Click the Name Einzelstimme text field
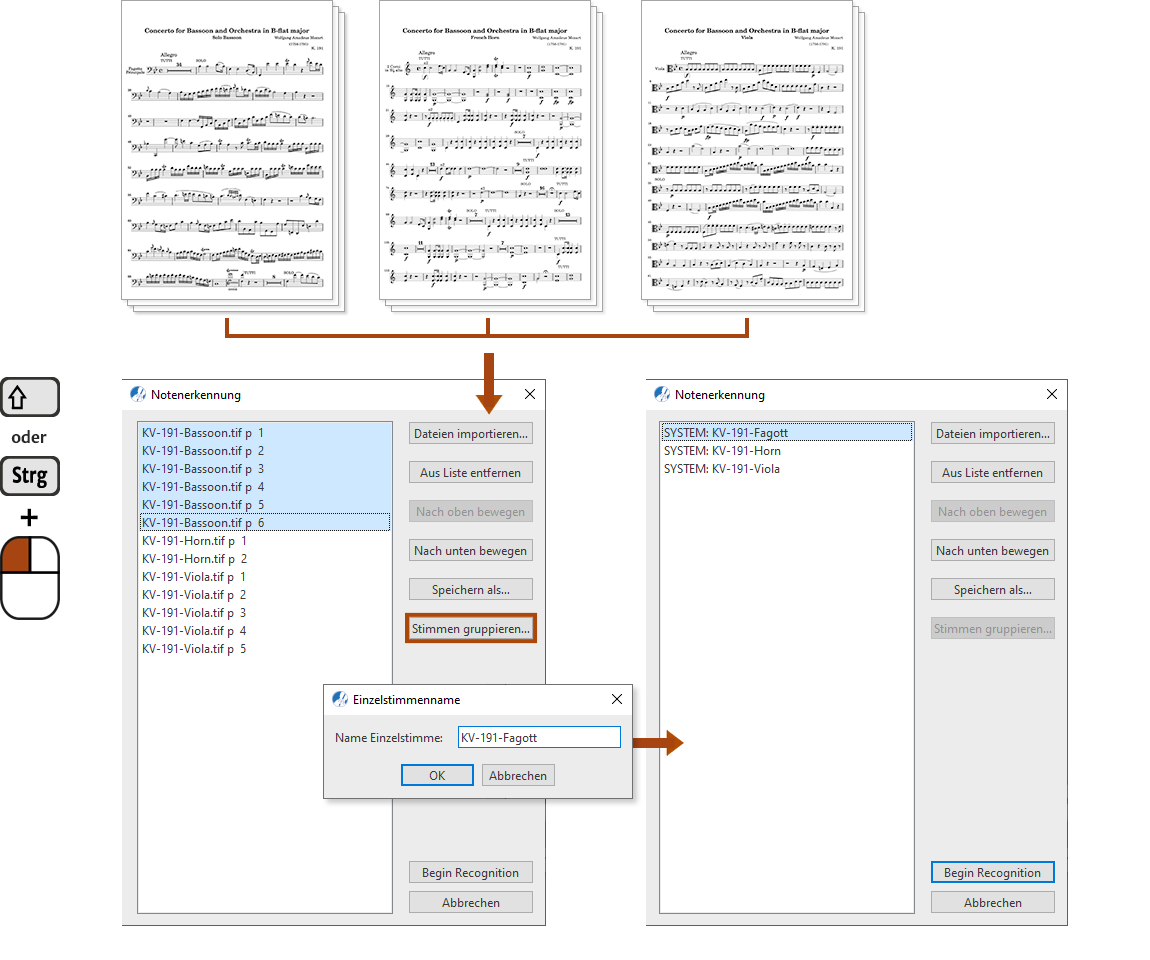The image size is (1150, 960). point(539,738)
